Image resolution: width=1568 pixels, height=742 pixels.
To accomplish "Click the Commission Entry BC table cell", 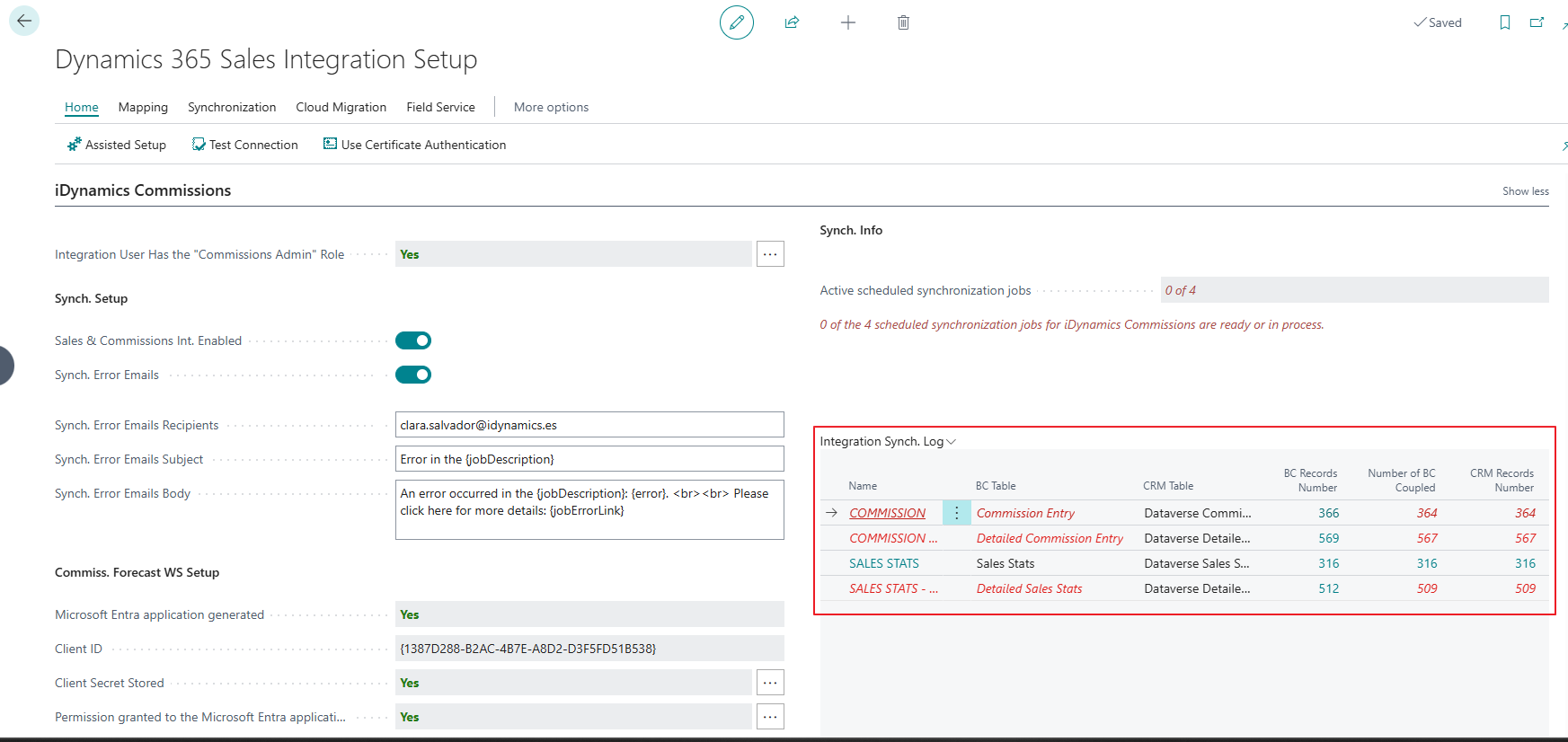I will pyautogui.click(x=1025, y=513).
